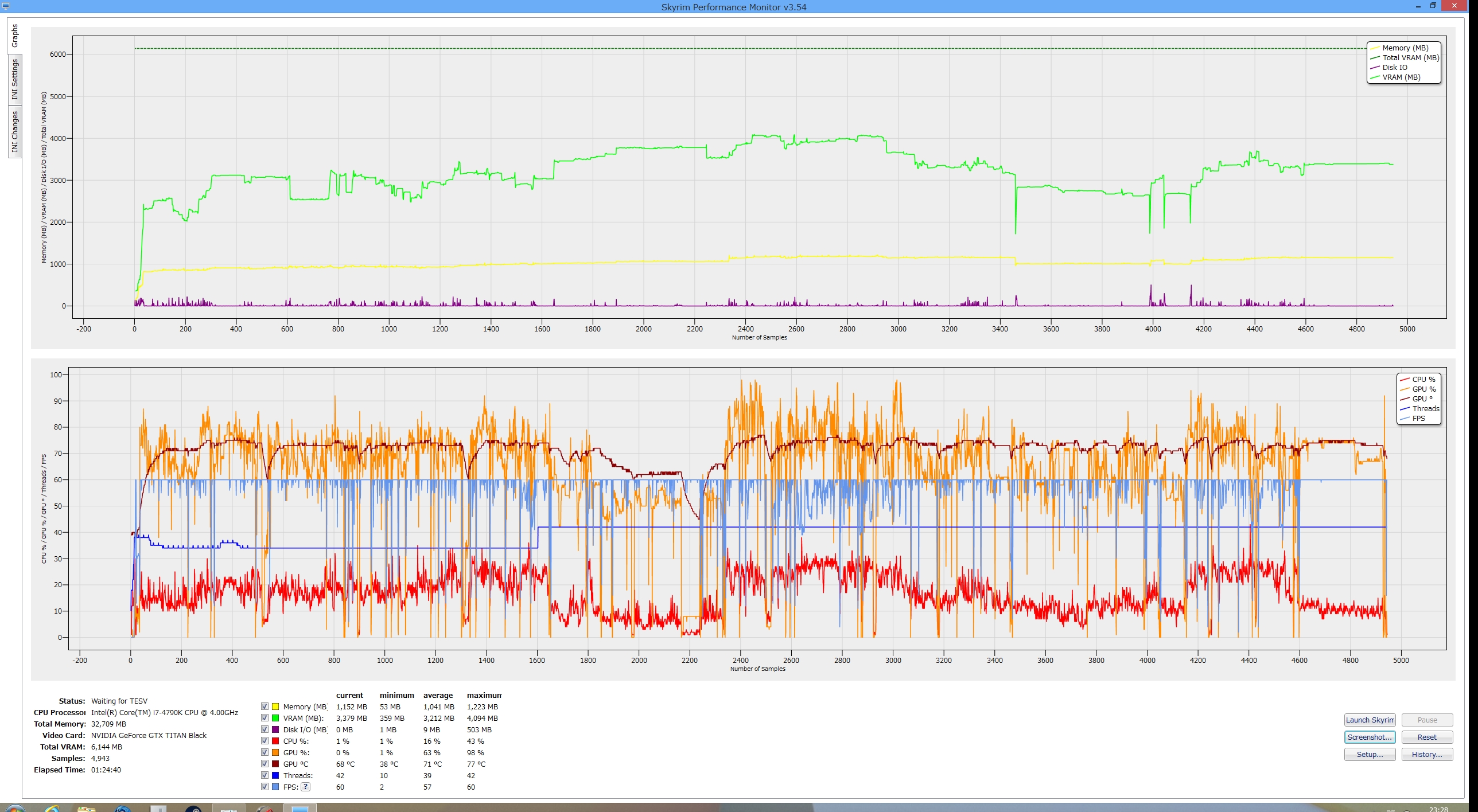The height and width of the screenshot is (812, 1478).
Task: Toggle the GPU °C checkbox
Action: (265, 764)
